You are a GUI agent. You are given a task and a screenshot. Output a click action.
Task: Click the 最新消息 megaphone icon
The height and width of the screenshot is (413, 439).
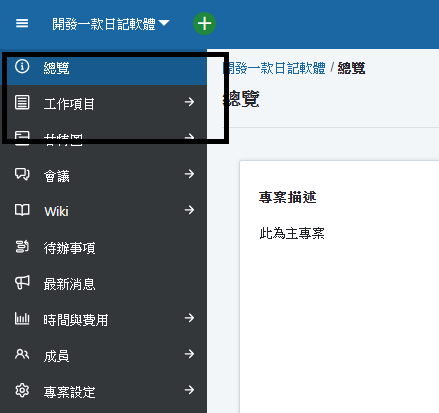(x=22, y=282)
